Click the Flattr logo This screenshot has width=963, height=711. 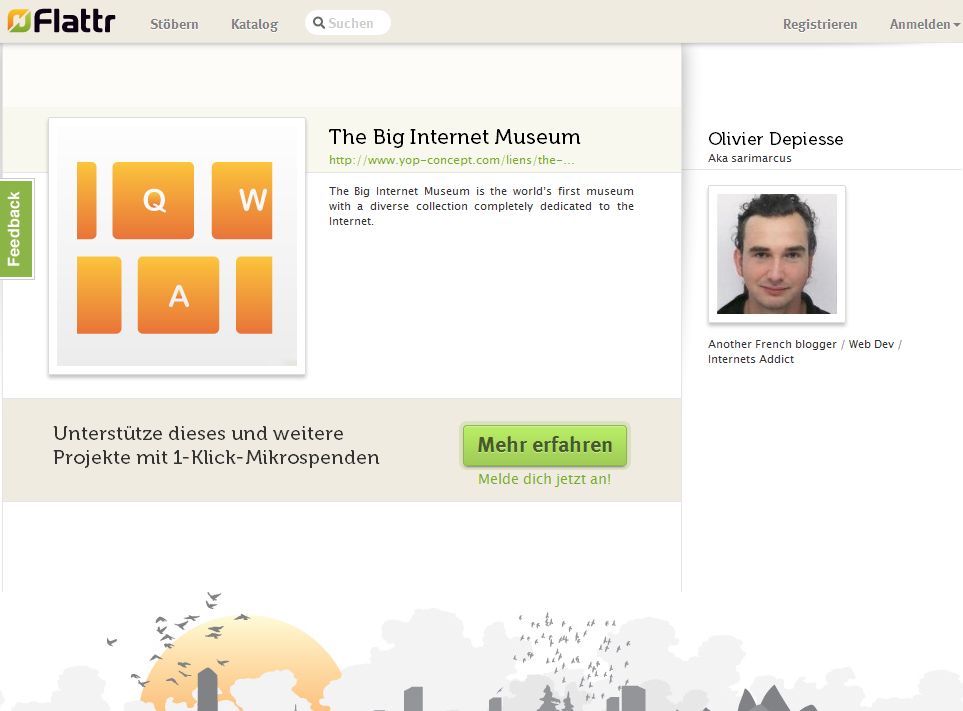click(x=61, y=21)
